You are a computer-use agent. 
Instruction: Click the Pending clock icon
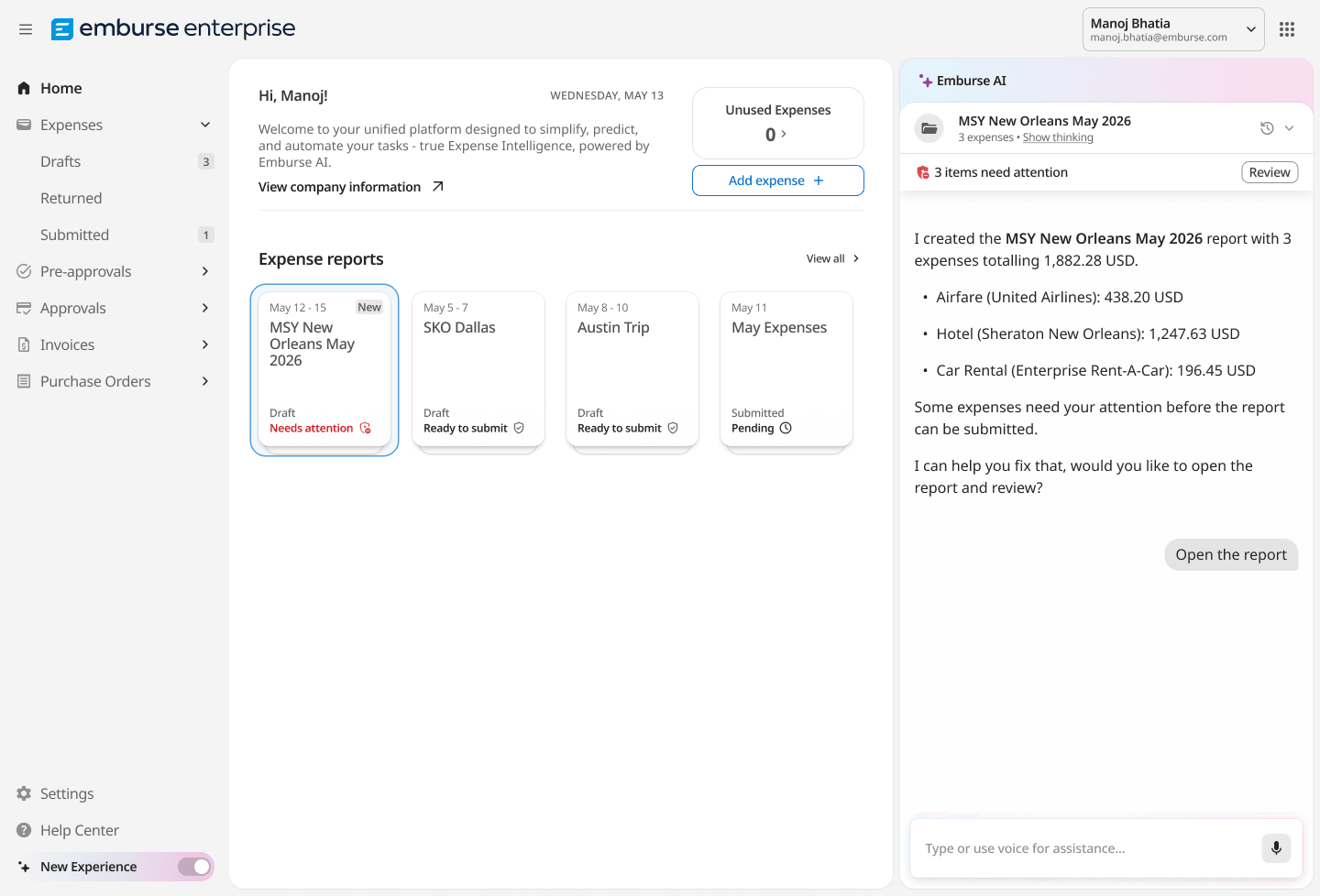coord(786,428)
